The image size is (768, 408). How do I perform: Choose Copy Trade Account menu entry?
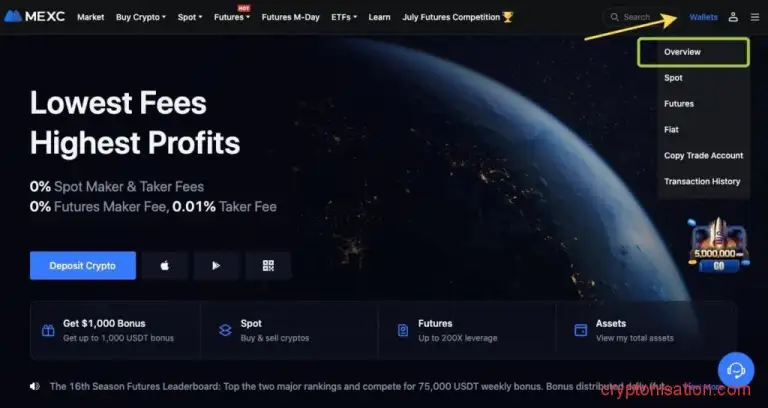(703, 155)
